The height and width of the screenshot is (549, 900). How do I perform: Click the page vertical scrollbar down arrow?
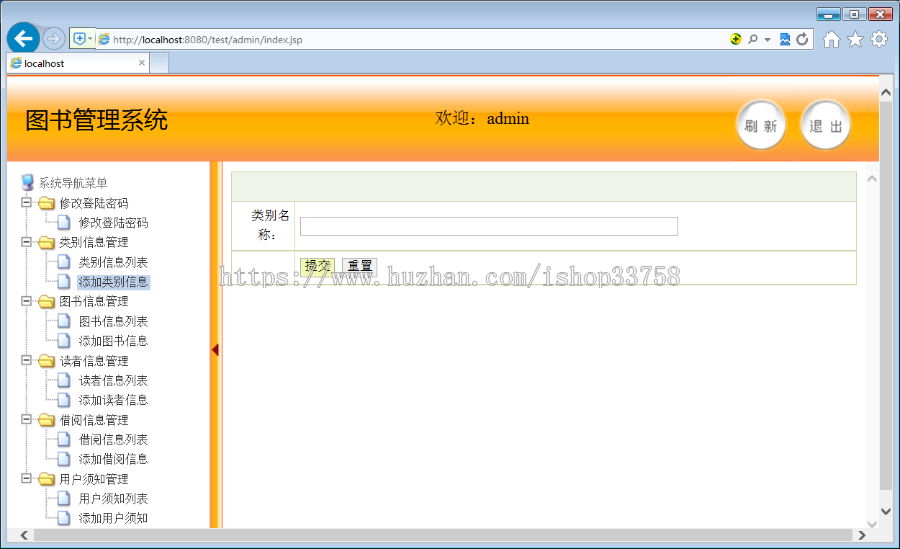[886, 511]
